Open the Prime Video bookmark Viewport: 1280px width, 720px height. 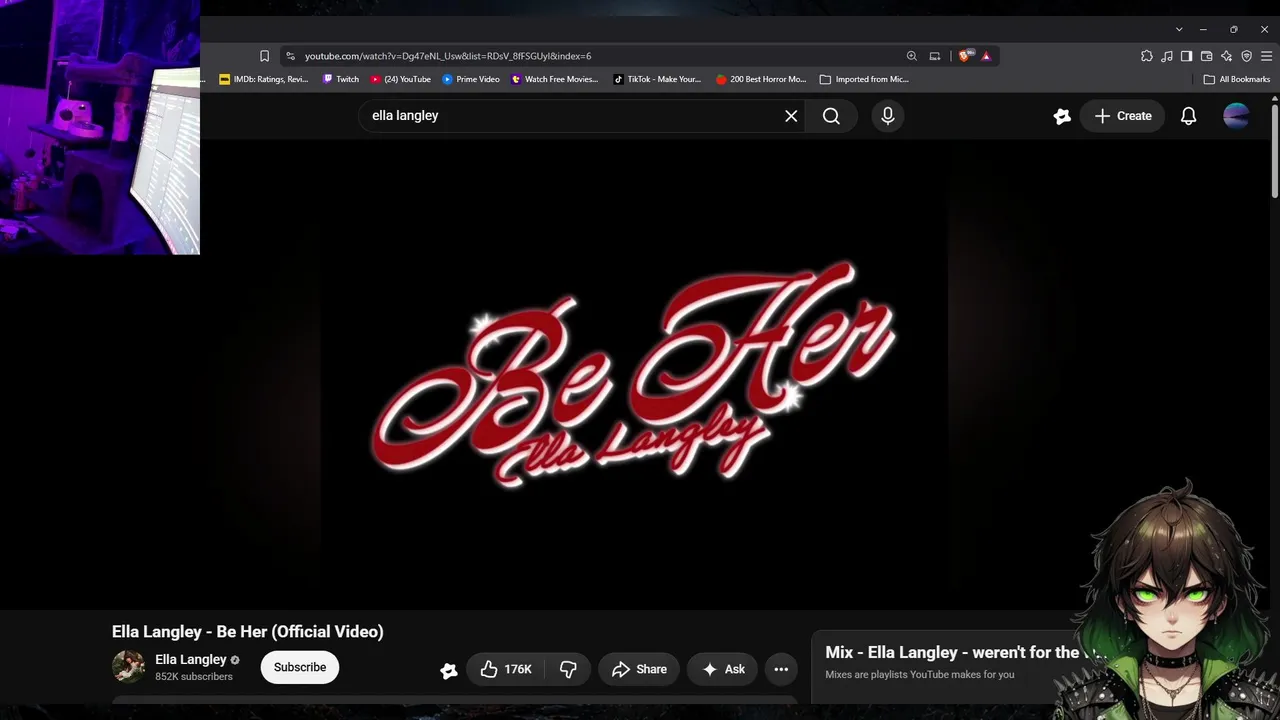pos(471,79)
